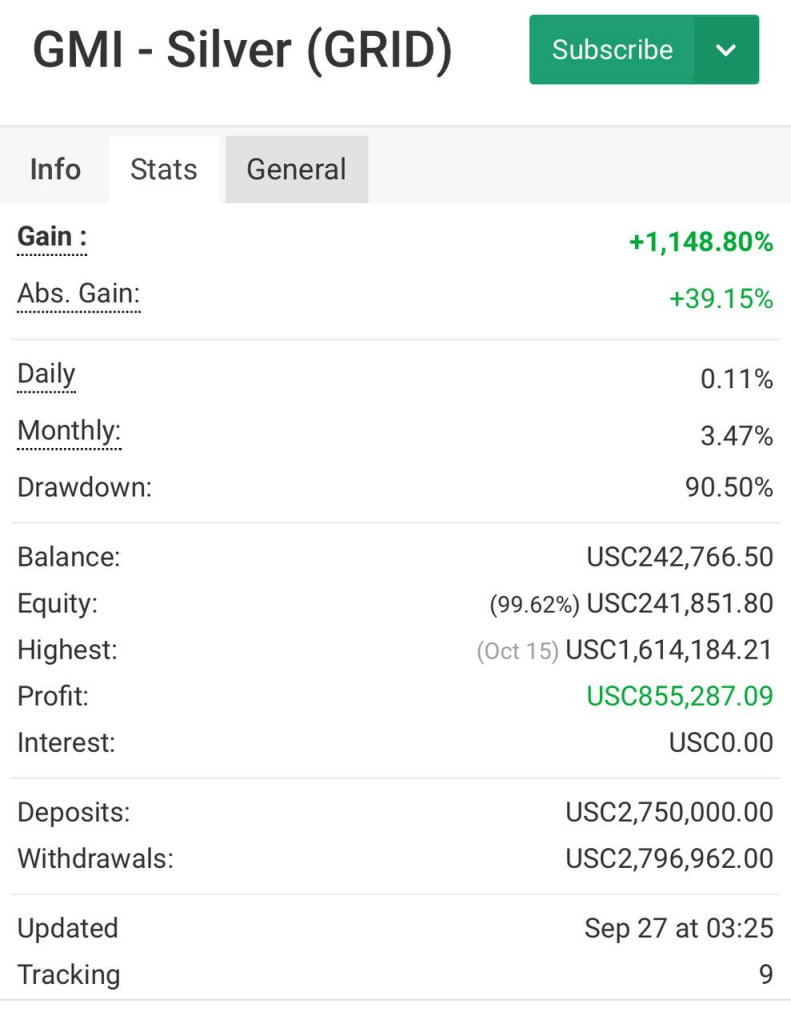Click the GMI - Silver (GRID) title
Viewport: 791px width, 1024px height.
[x=242, y=51]
